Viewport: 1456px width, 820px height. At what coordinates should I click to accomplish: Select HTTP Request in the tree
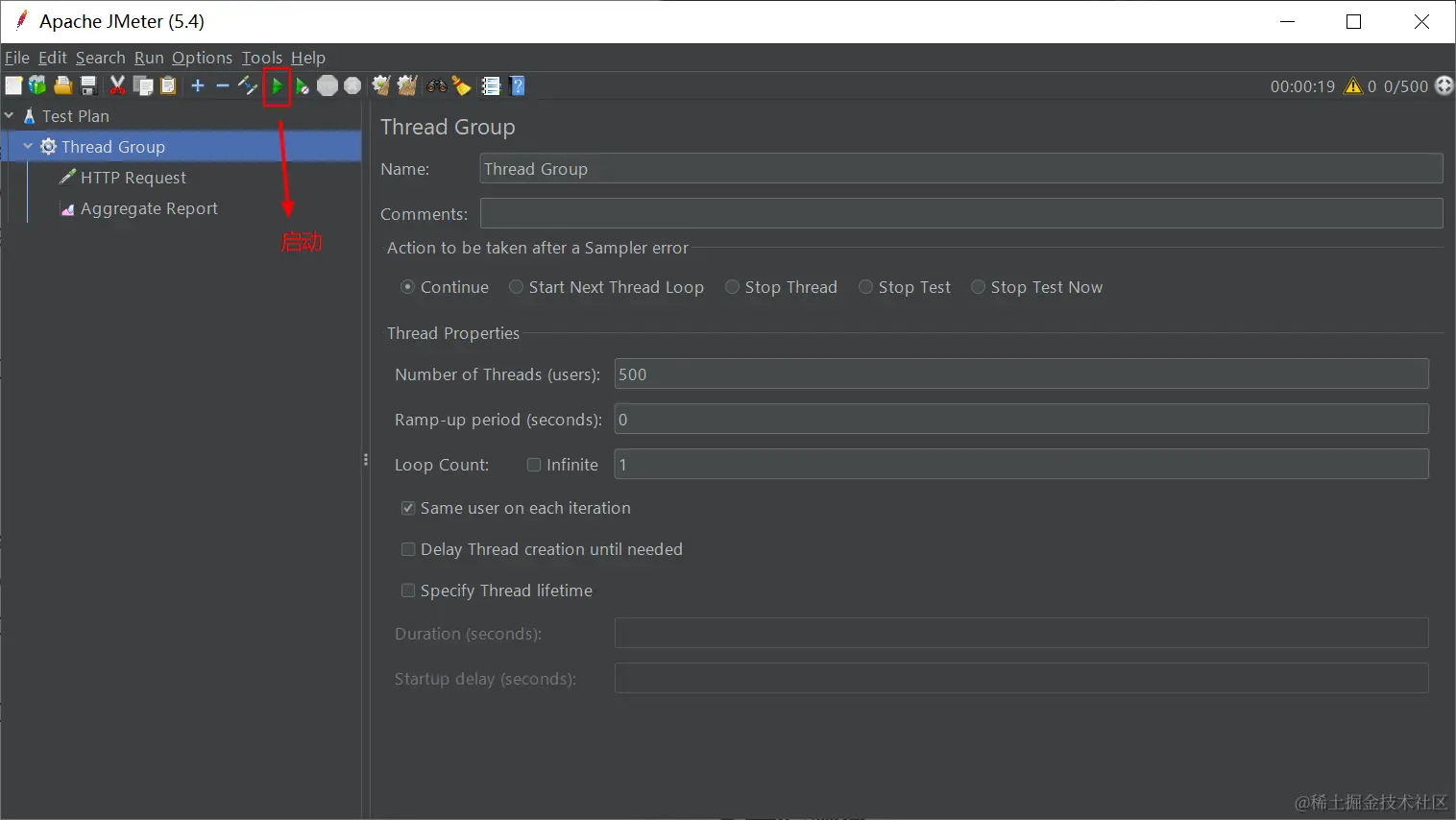coord(133,178)
